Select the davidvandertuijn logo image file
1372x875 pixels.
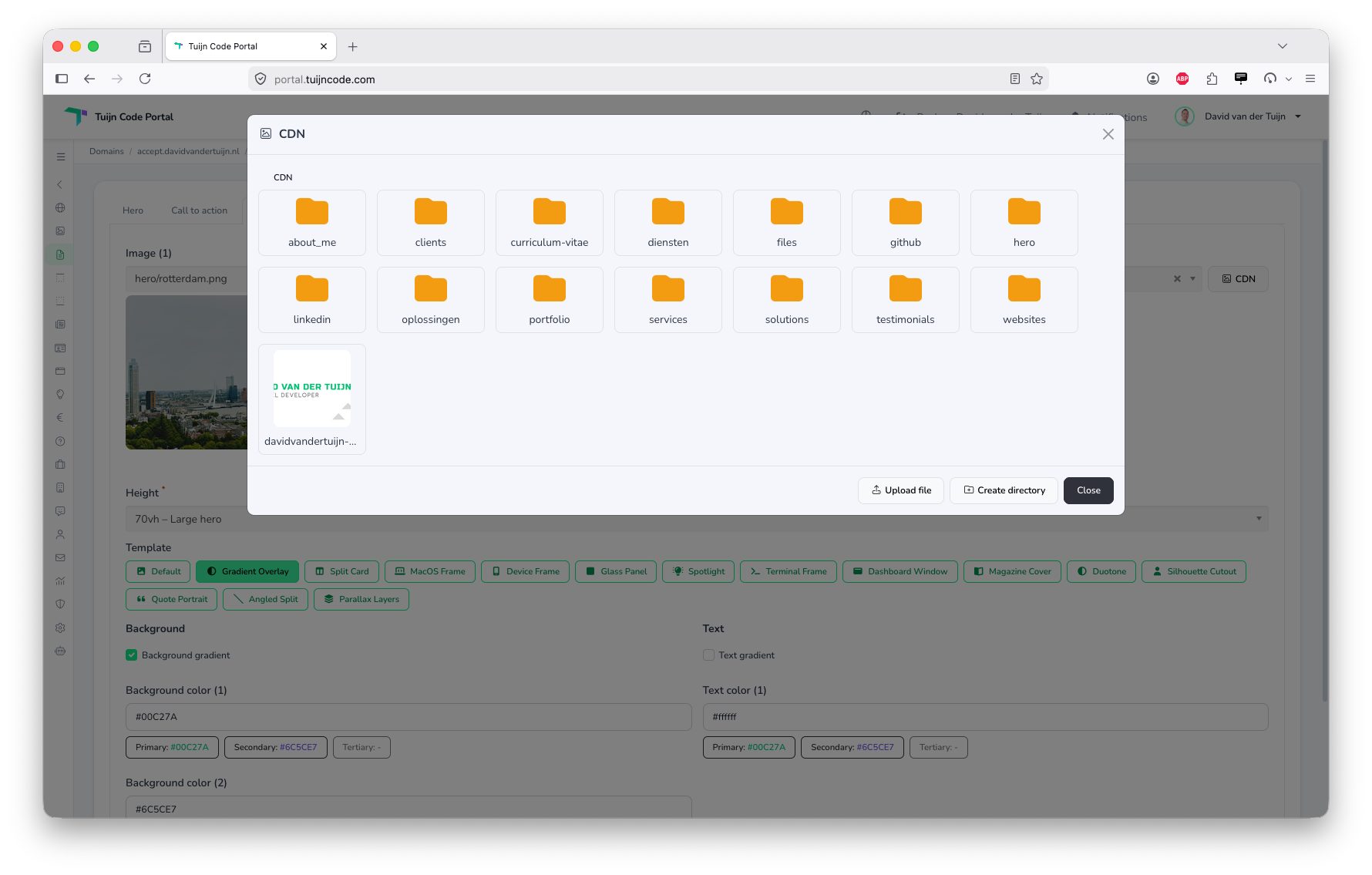point(312,399)
